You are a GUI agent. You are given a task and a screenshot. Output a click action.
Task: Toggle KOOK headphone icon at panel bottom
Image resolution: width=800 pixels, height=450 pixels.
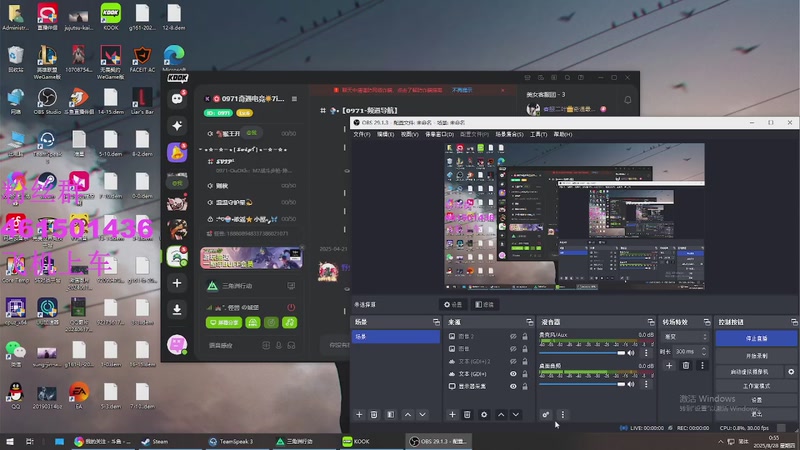291,345
